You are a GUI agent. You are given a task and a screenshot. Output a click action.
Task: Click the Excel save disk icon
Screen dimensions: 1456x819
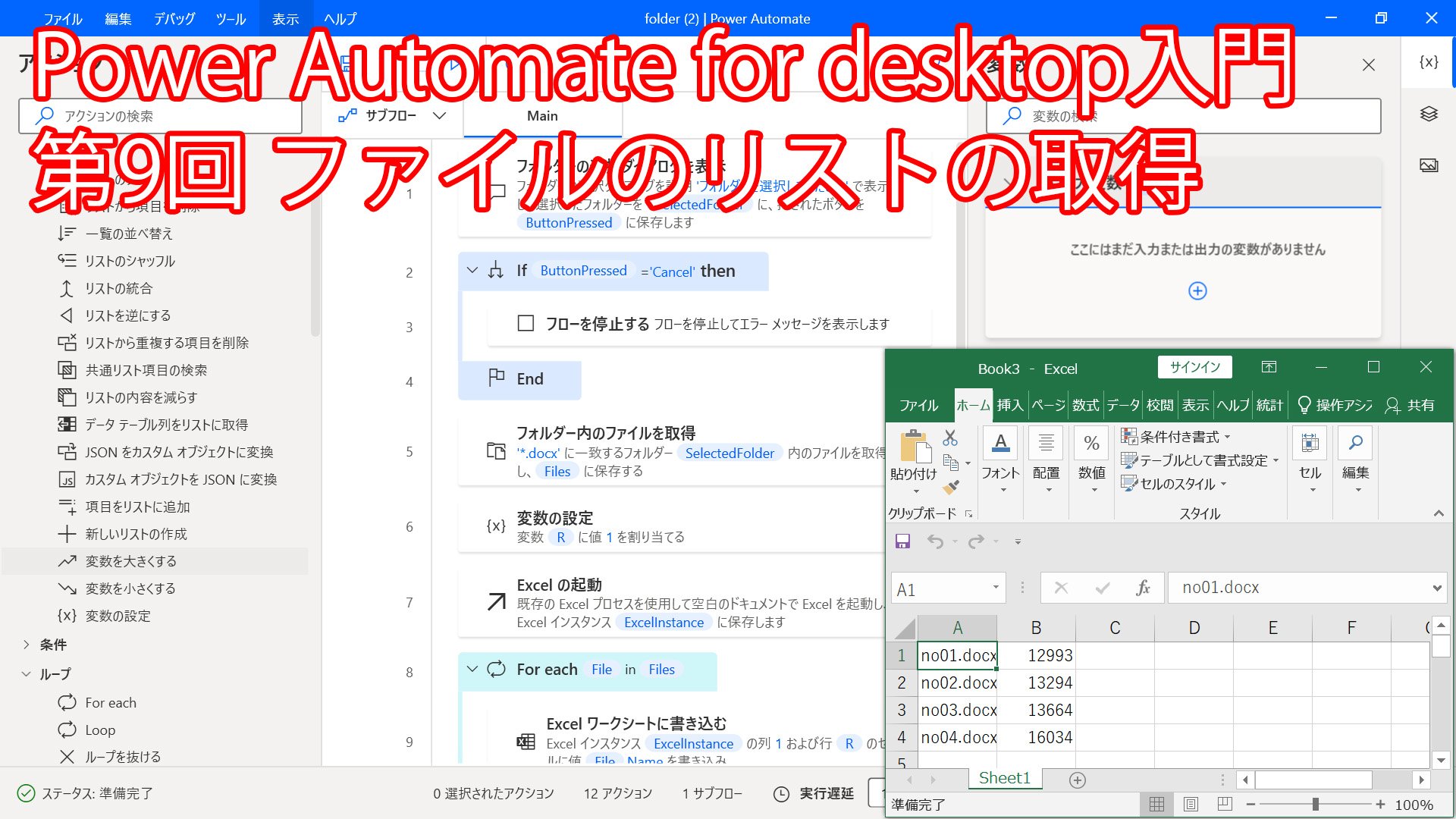(902, 541)
